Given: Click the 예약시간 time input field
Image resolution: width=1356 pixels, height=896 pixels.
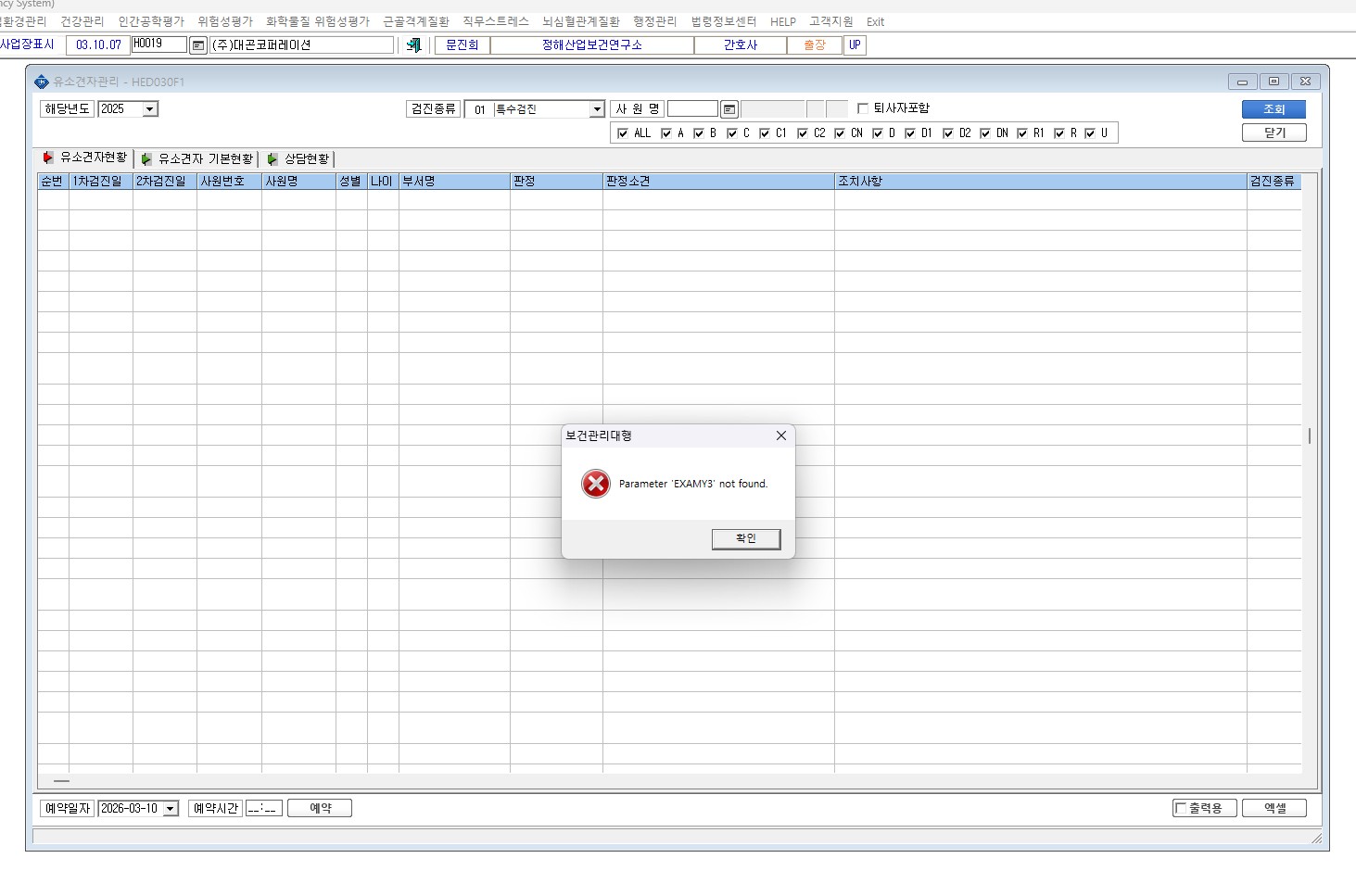Looking at the screenshot, I should coord(264,809).
